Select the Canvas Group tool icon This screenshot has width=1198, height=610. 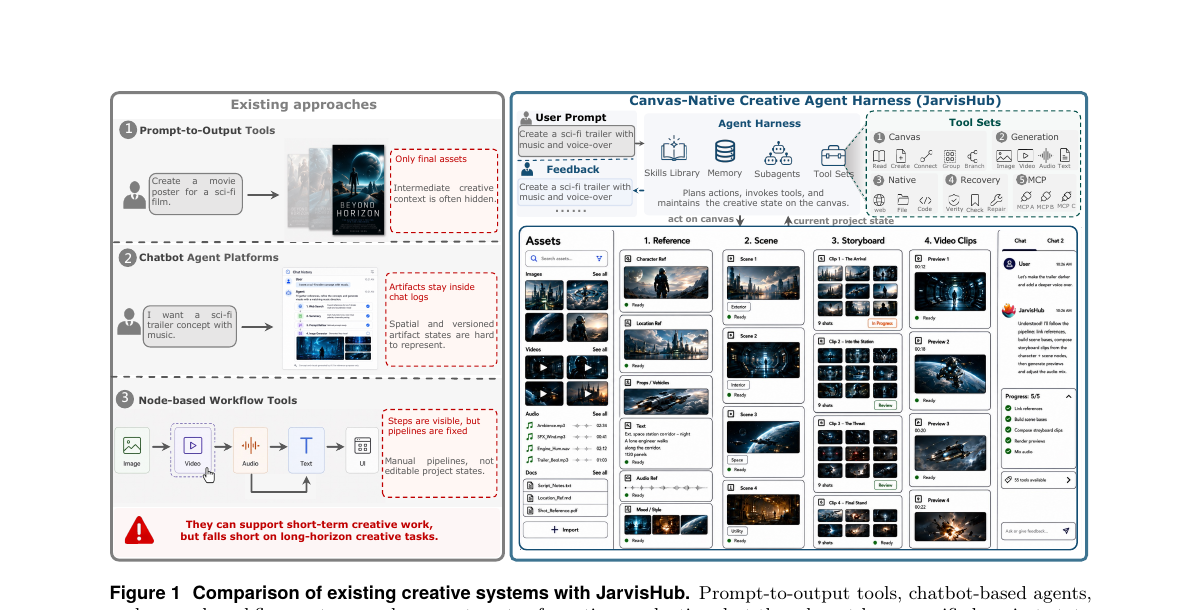pyautogui.click(x=950, y=156)
